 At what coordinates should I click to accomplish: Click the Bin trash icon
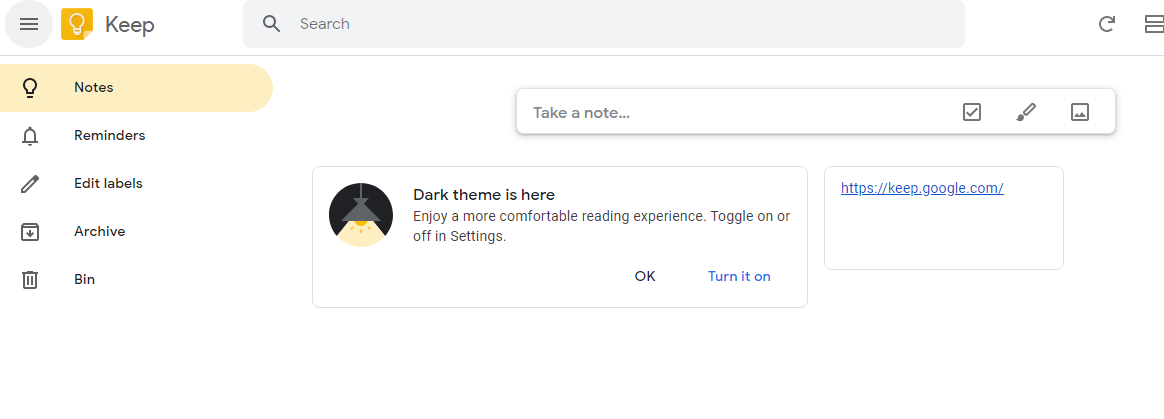point(30,280)
